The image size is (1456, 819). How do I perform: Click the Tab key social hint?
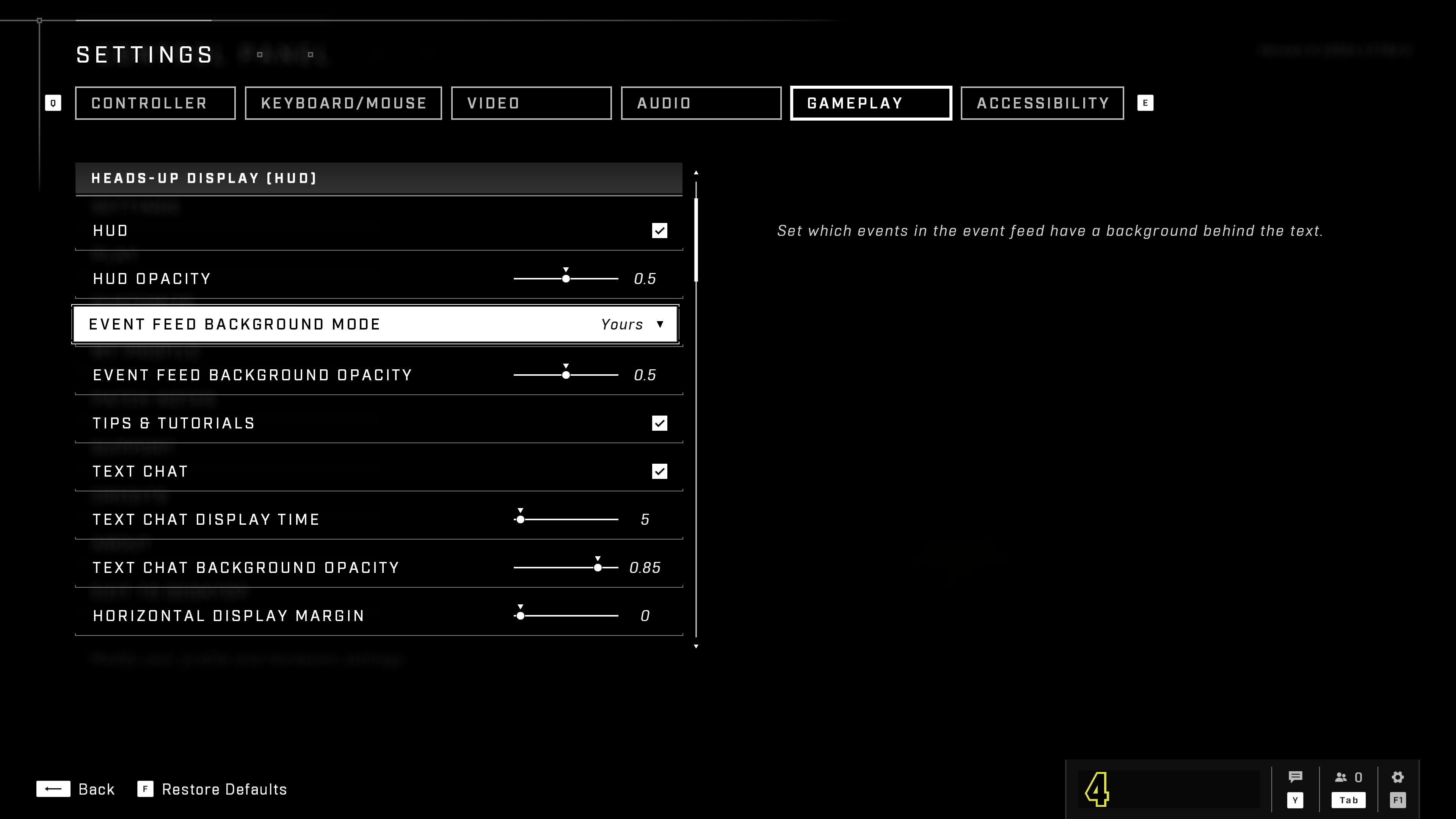pos(1349,800)
